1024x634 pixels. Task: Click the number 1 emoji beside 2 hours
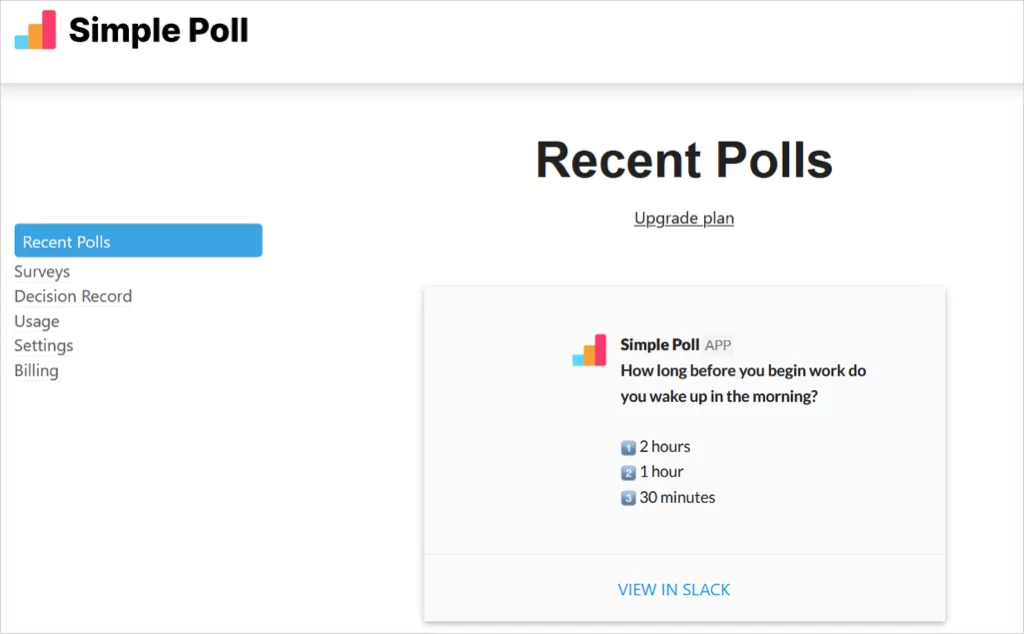628,447
